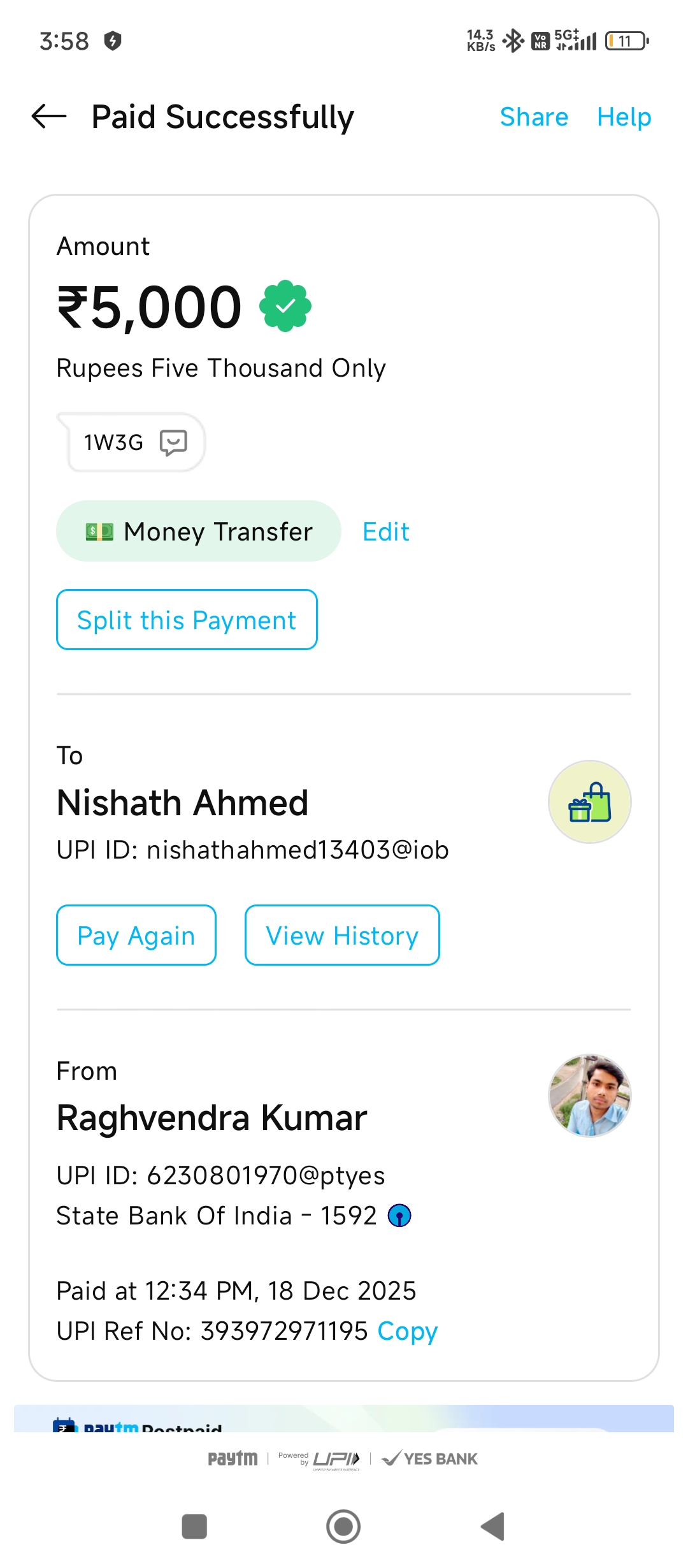Tap Split this Payment button

[x=187, y=620]
